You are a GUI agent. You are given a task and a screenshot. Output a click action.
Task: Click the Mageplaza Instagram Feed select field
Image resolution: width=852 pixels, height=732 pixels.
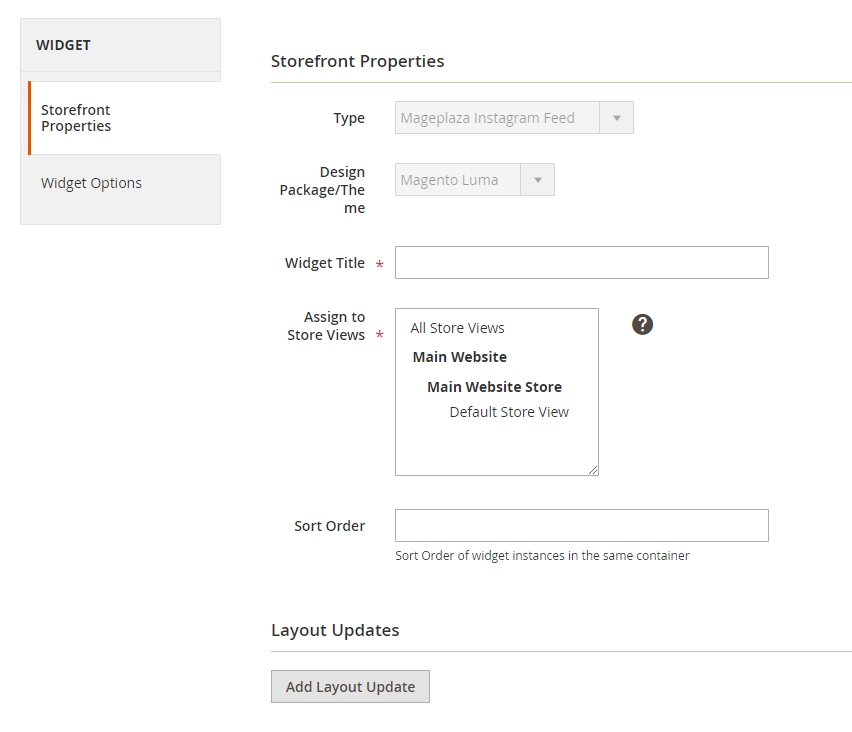point(497,118)
